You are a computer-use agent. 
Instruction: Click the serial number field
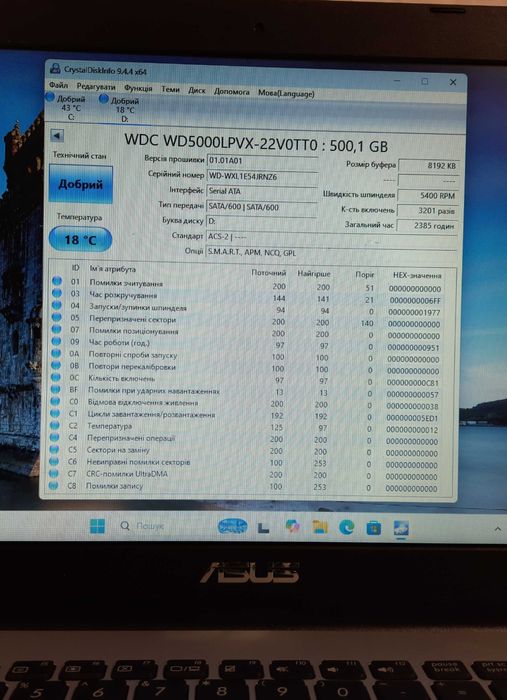(262, 176)
